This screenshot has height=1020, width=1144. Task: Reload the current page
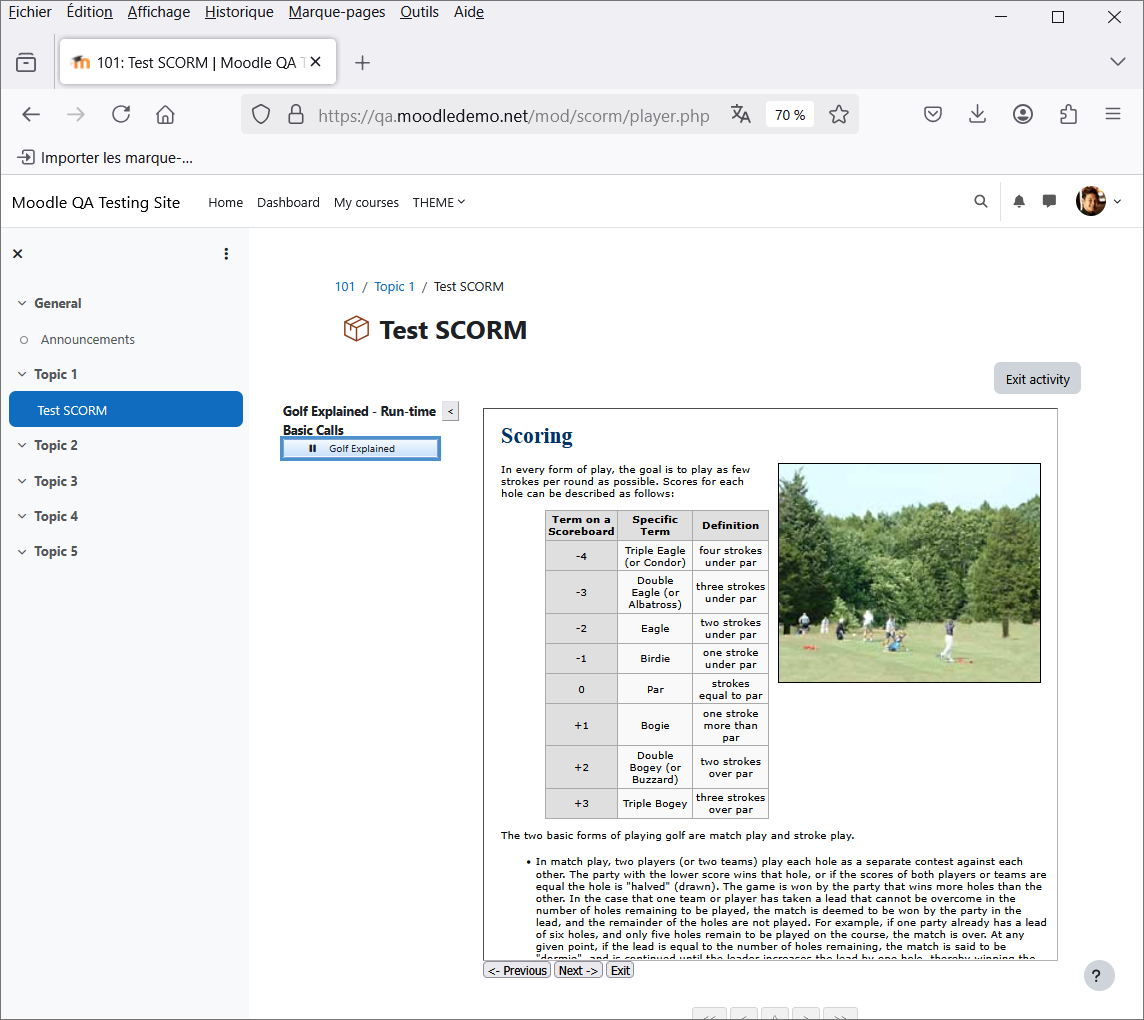(x=121, y=115)
